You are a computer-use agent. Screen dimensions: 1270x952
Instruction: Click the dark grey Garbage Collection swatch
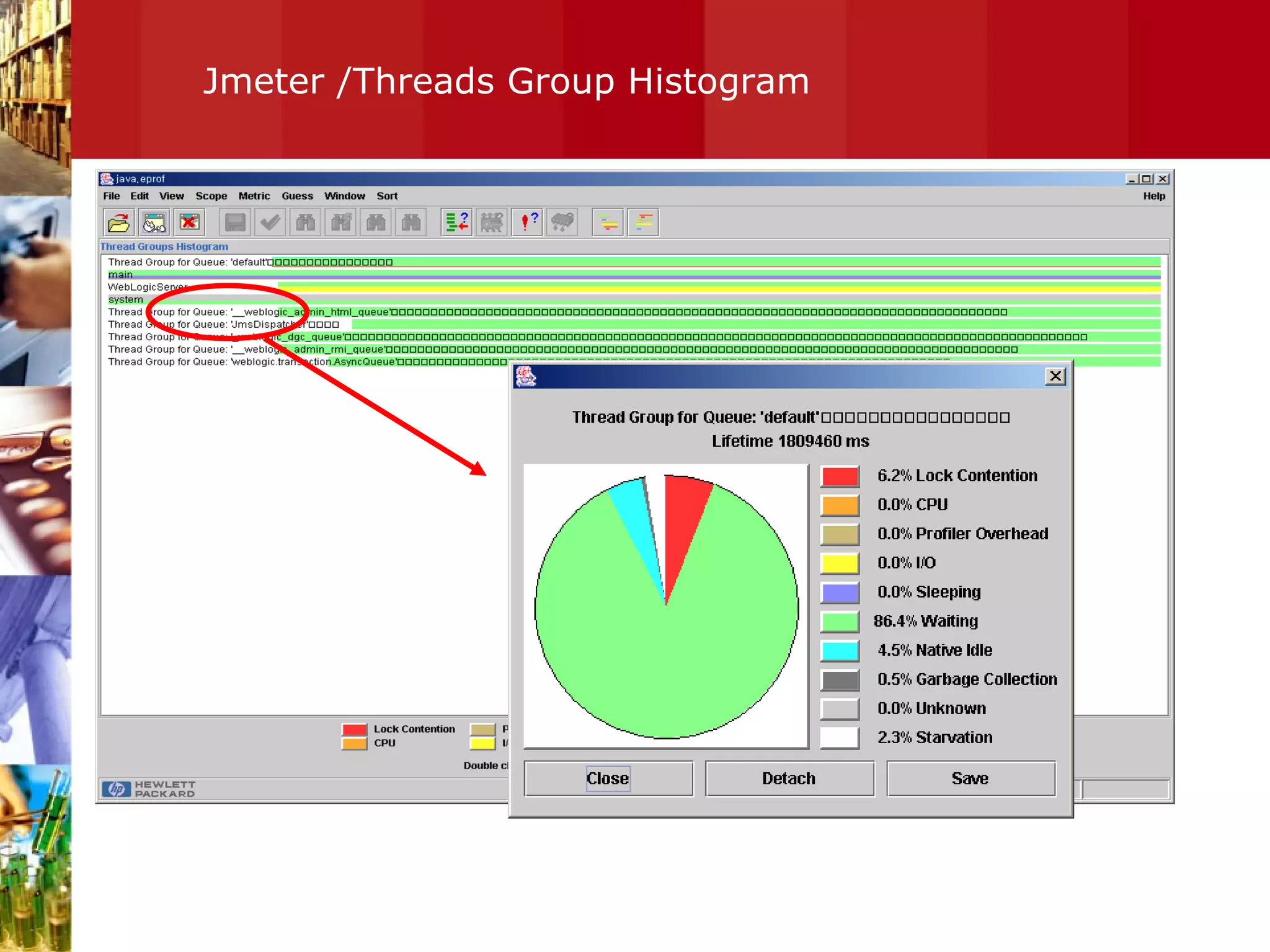840,680
